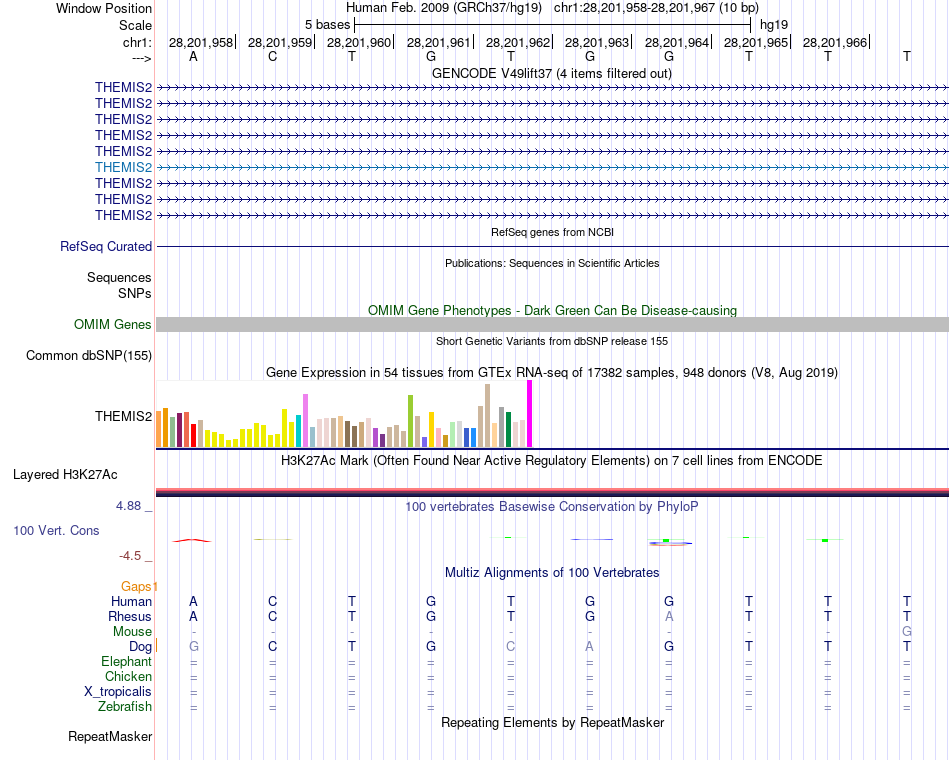
Task: Click position label 28,201,964
Action: (676, 42)
